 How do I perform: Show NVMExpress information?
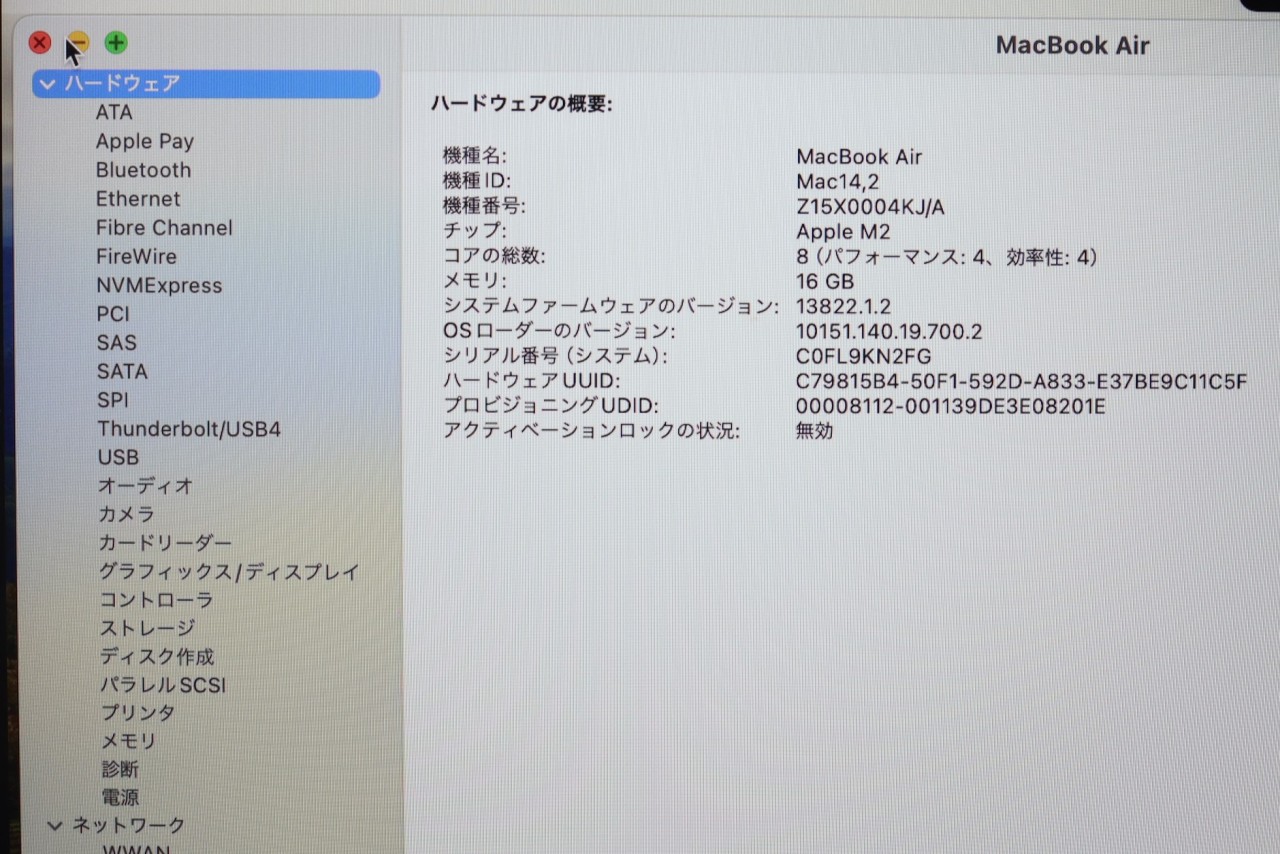(159, 285)
